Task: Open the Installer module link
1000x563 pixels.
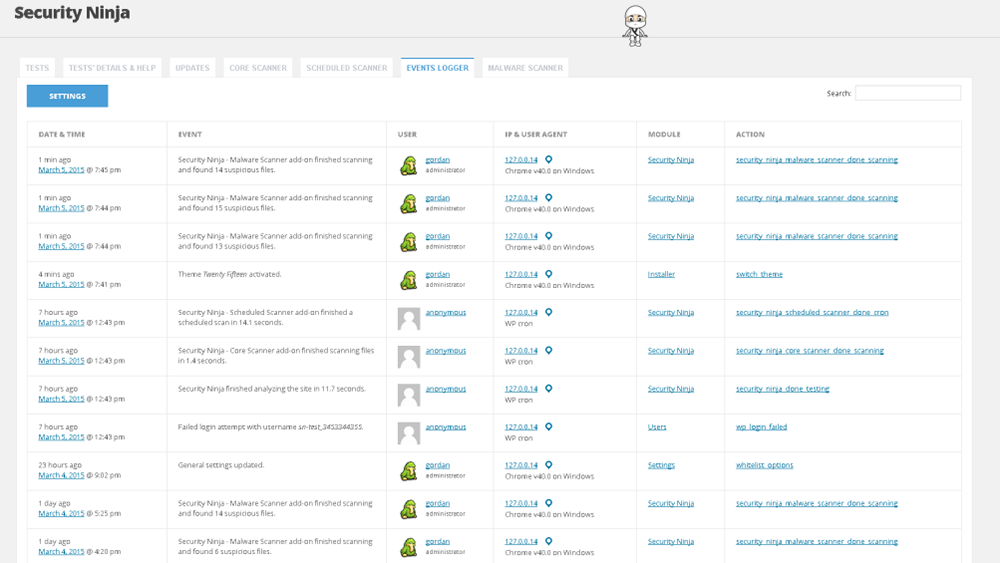Action: 661,274
